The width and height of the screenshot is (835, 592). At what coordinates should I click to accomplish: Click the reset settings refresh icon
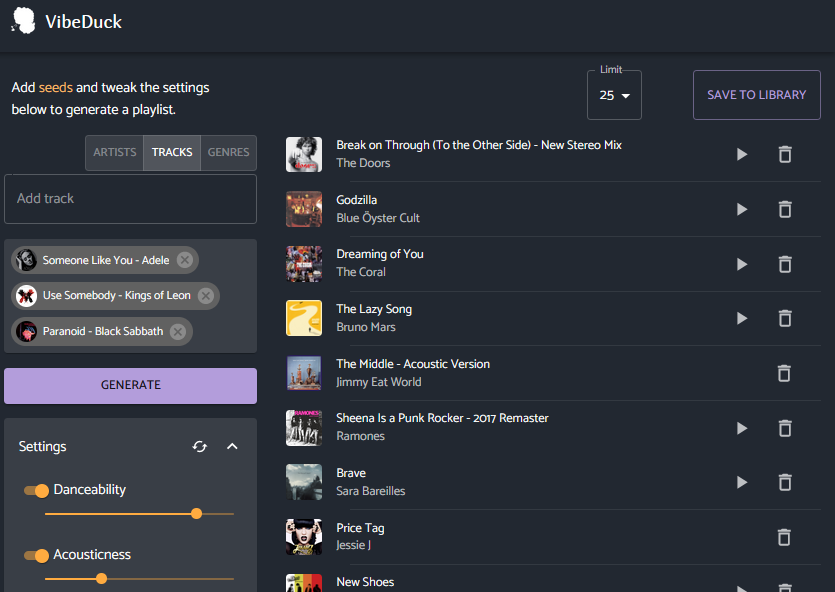coord(200,447)
